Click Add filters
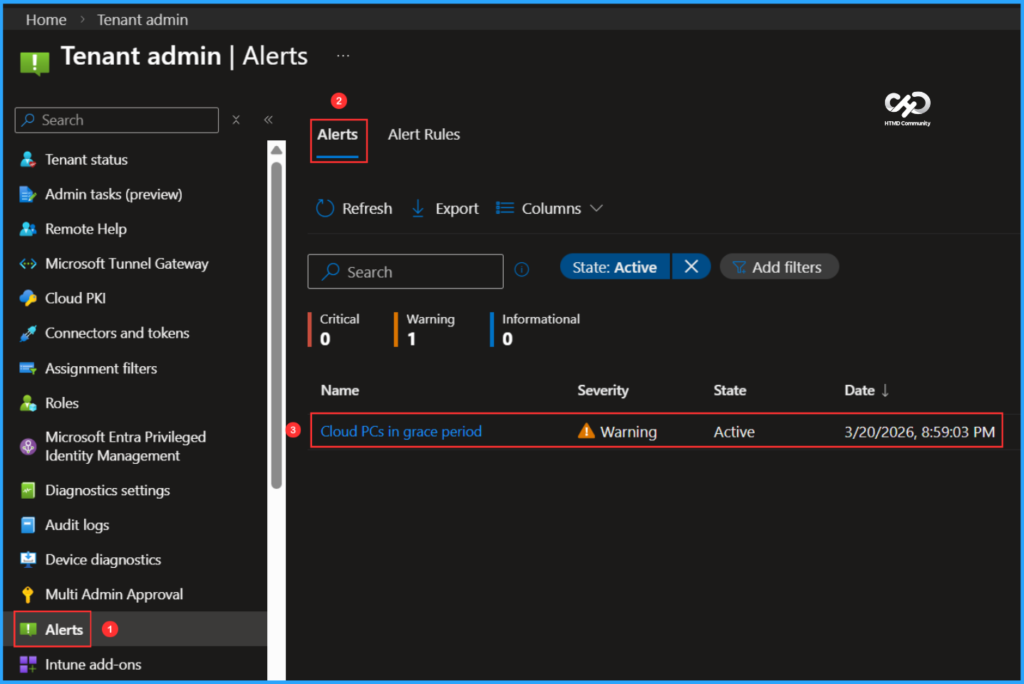1024x684 pixels. 779,266
